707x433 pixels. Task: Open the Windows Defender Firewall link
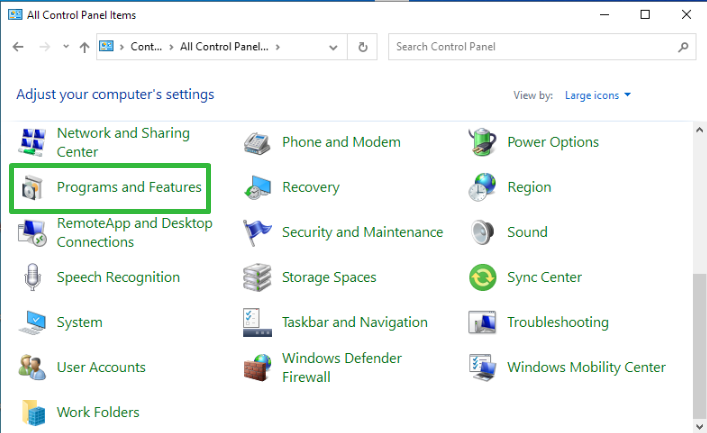click(x=342, y=367)
